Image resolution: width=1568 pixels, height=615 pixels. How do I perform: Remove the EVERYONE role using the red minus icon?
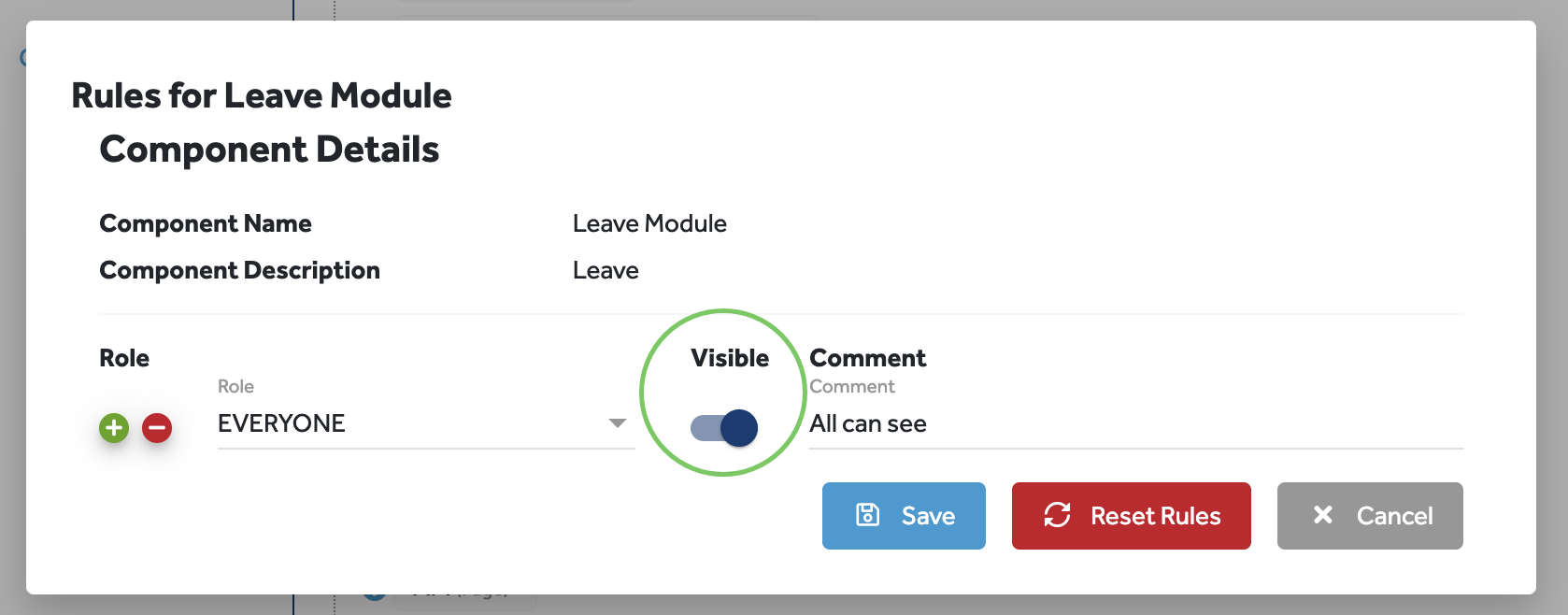(x=157, y=428)
